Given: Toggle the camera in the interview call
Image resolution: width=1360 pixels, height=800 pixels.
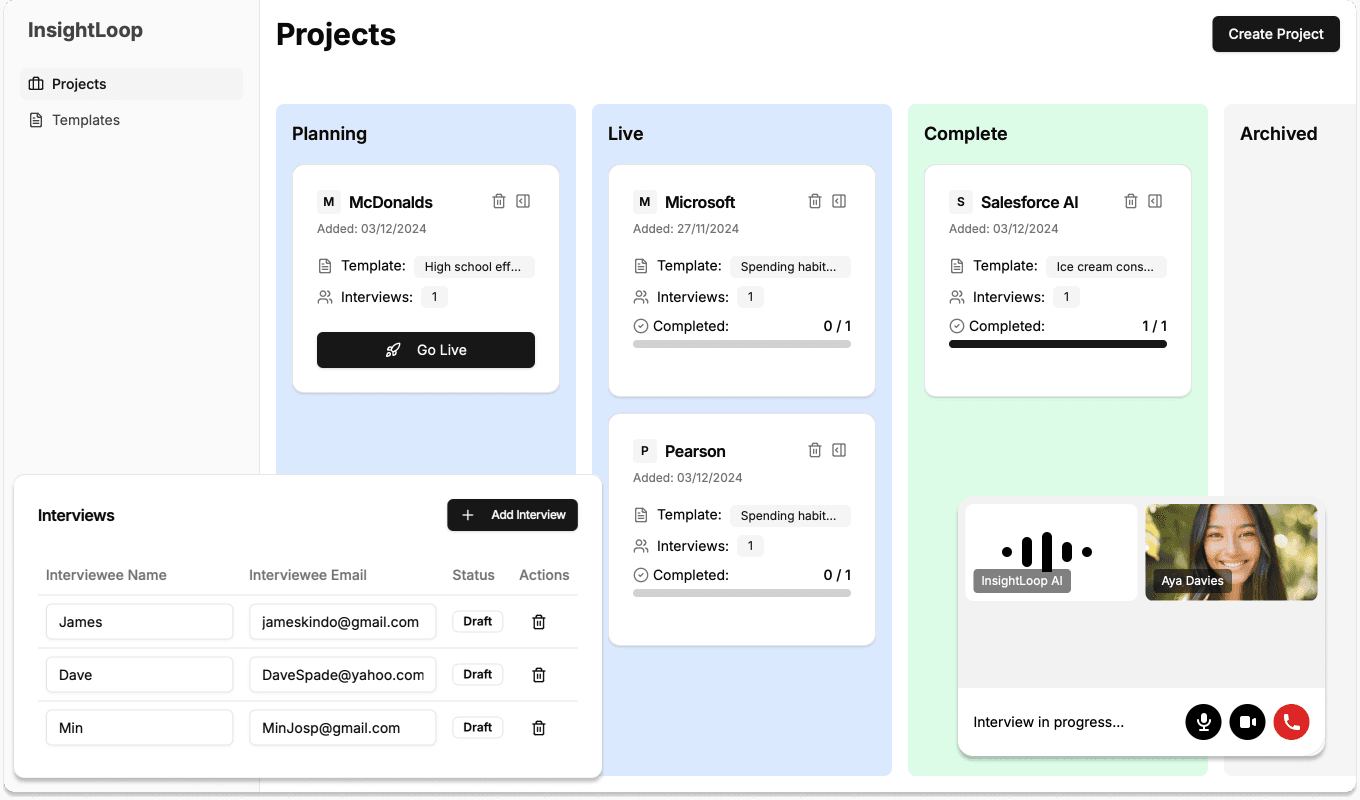Looking at the screenshot, I should [x=1247, y=722].
